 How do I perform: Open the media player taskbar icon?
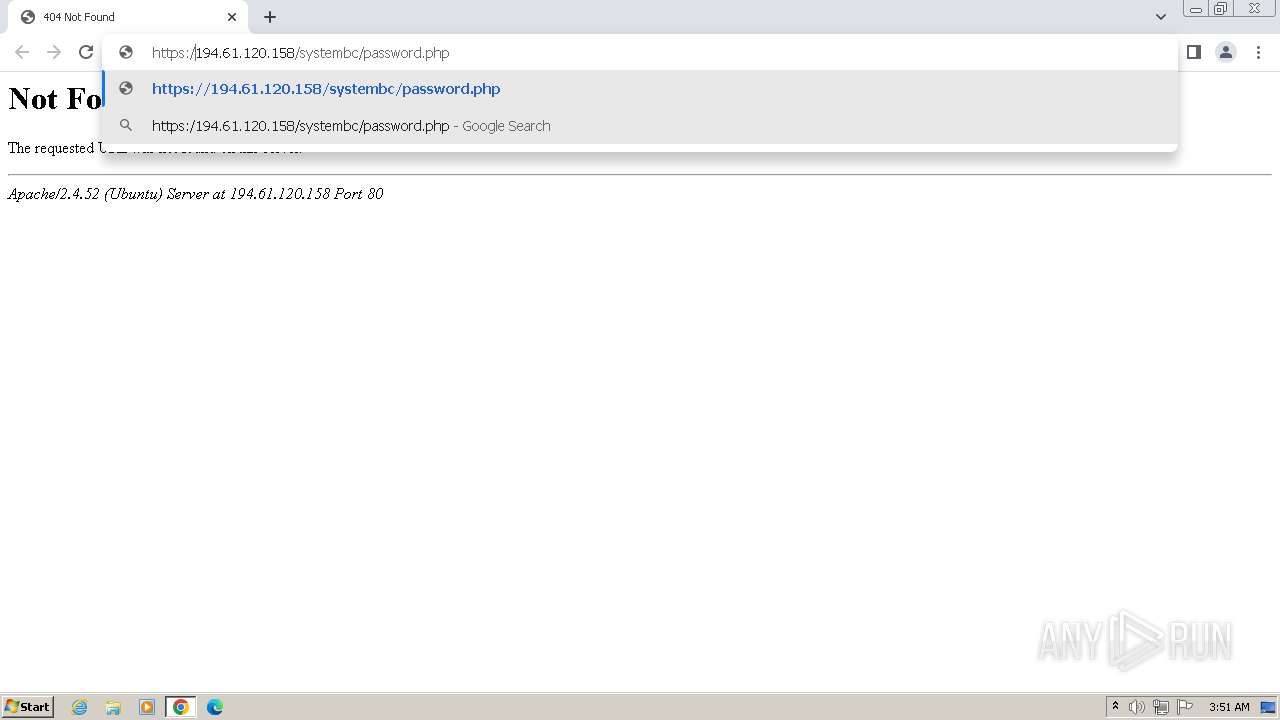point(147,707)
